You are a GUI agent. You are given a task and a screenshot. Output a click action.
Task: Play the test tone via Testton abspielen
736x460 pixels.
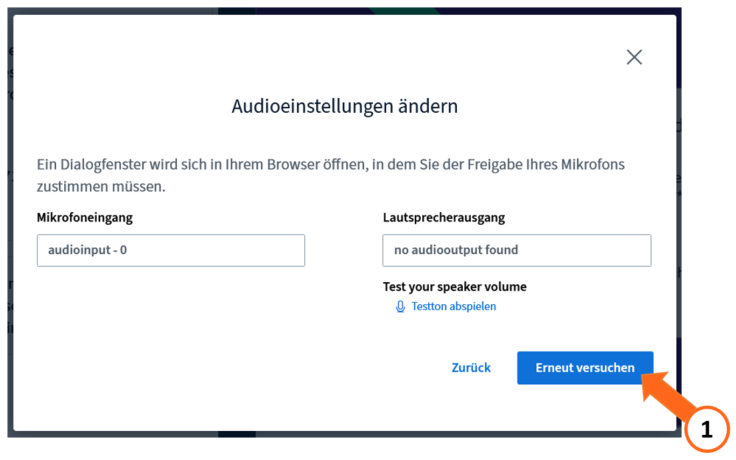[x=453, y=307]
